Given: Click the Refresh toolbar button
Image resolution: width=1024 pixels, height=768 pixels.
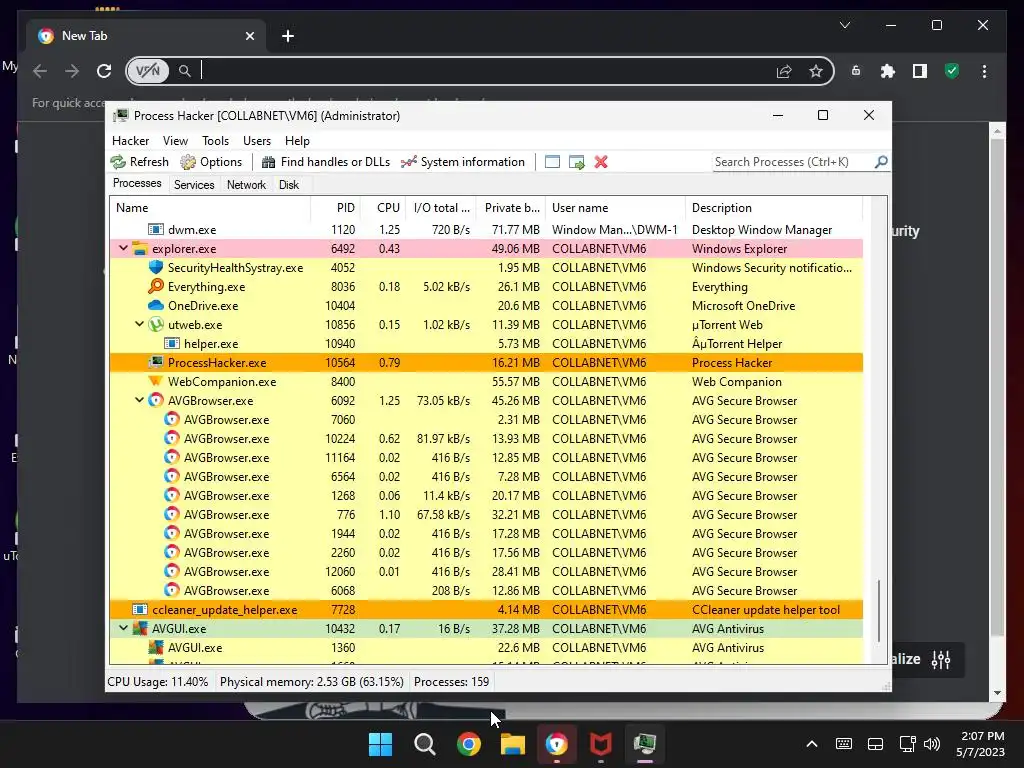Looking at the screenshot, I should [x=140, y=162].
